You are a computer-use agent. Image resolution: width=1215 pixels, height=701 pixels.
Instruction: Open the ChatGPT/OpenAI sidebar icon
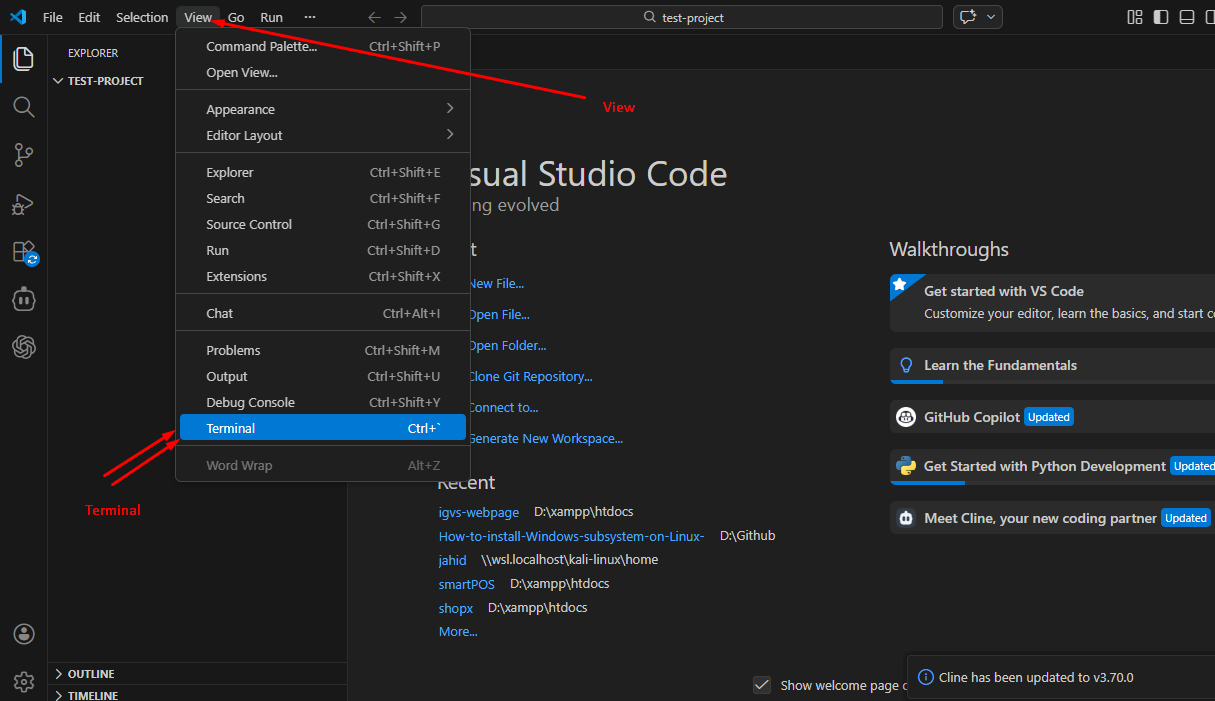23,347
